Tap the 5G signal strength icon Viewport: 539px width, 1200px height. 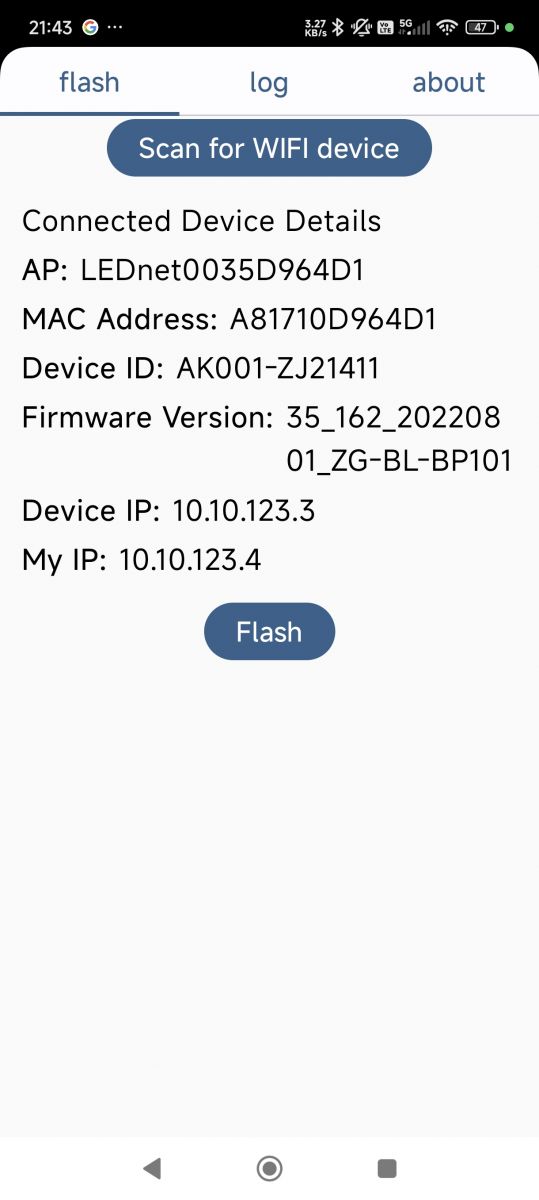point(415,27)
